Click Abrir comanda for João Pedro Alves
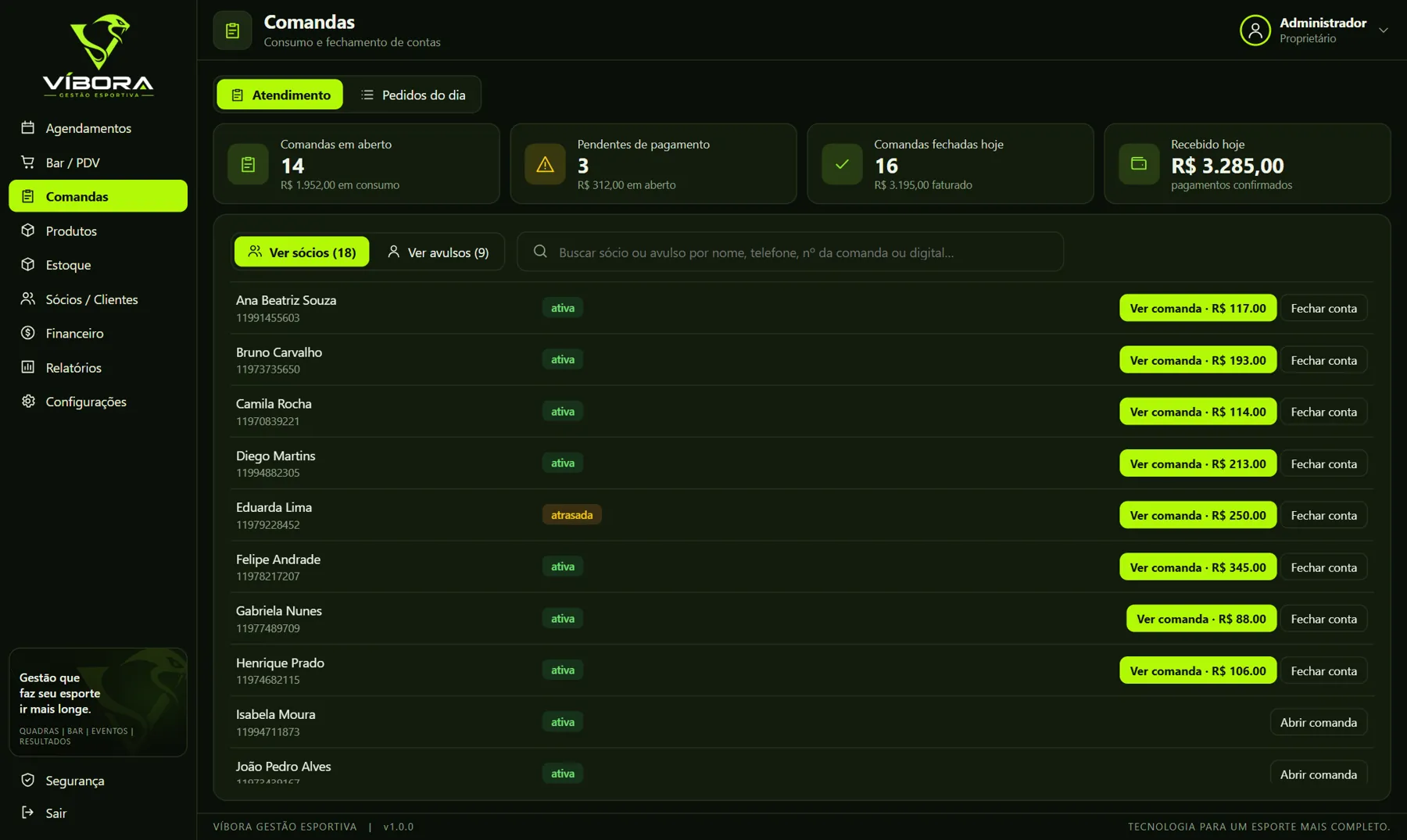This screenshot has width=1407, height=840. tap(1318, 774)
